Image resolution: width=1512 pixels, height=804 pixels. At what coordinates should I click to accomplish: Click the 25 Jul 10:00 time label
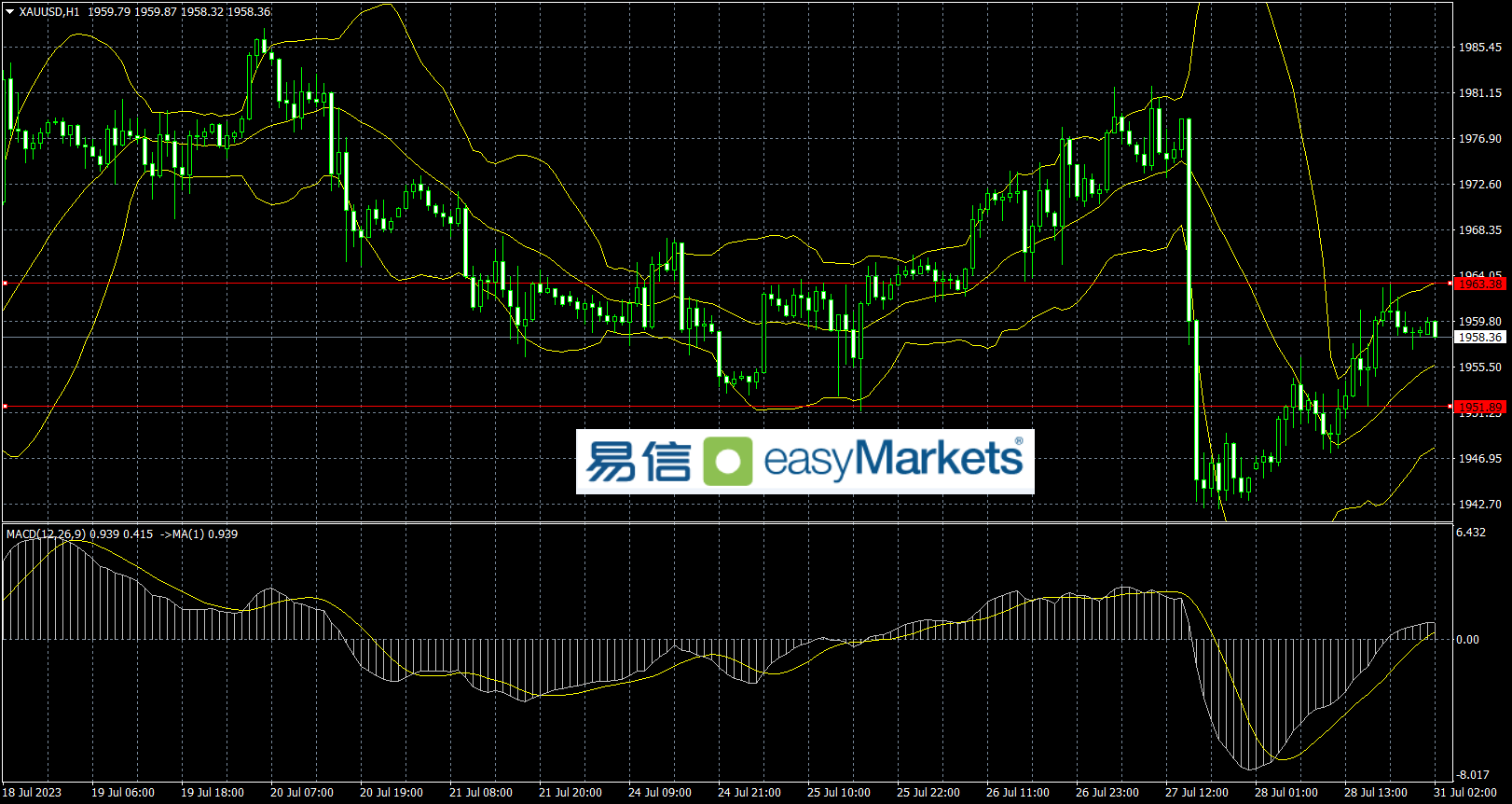point(839,793)
